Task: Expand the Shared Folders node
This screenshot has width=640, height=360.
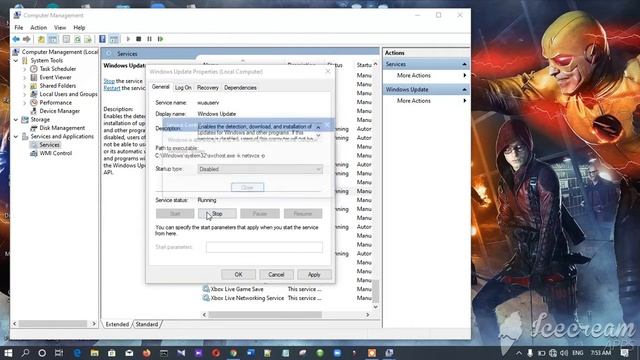Action: point(24,86)
